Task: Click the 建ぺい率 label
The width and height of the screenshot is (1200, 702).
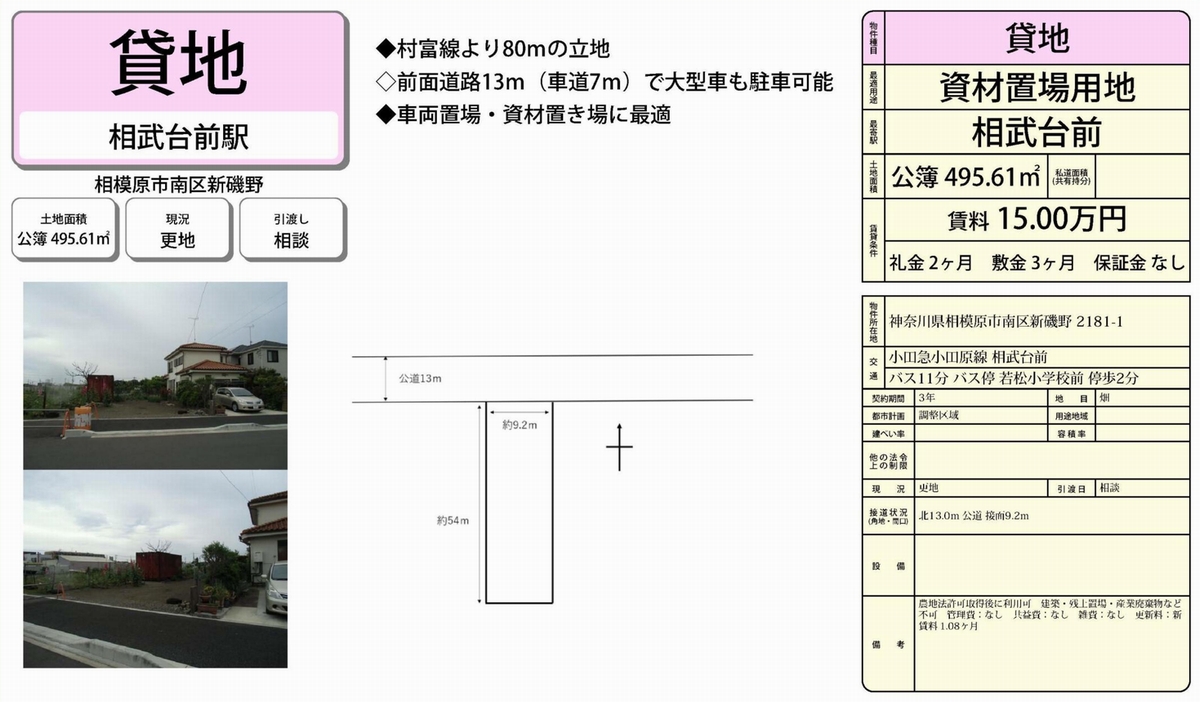Action: tap(887, 434)
